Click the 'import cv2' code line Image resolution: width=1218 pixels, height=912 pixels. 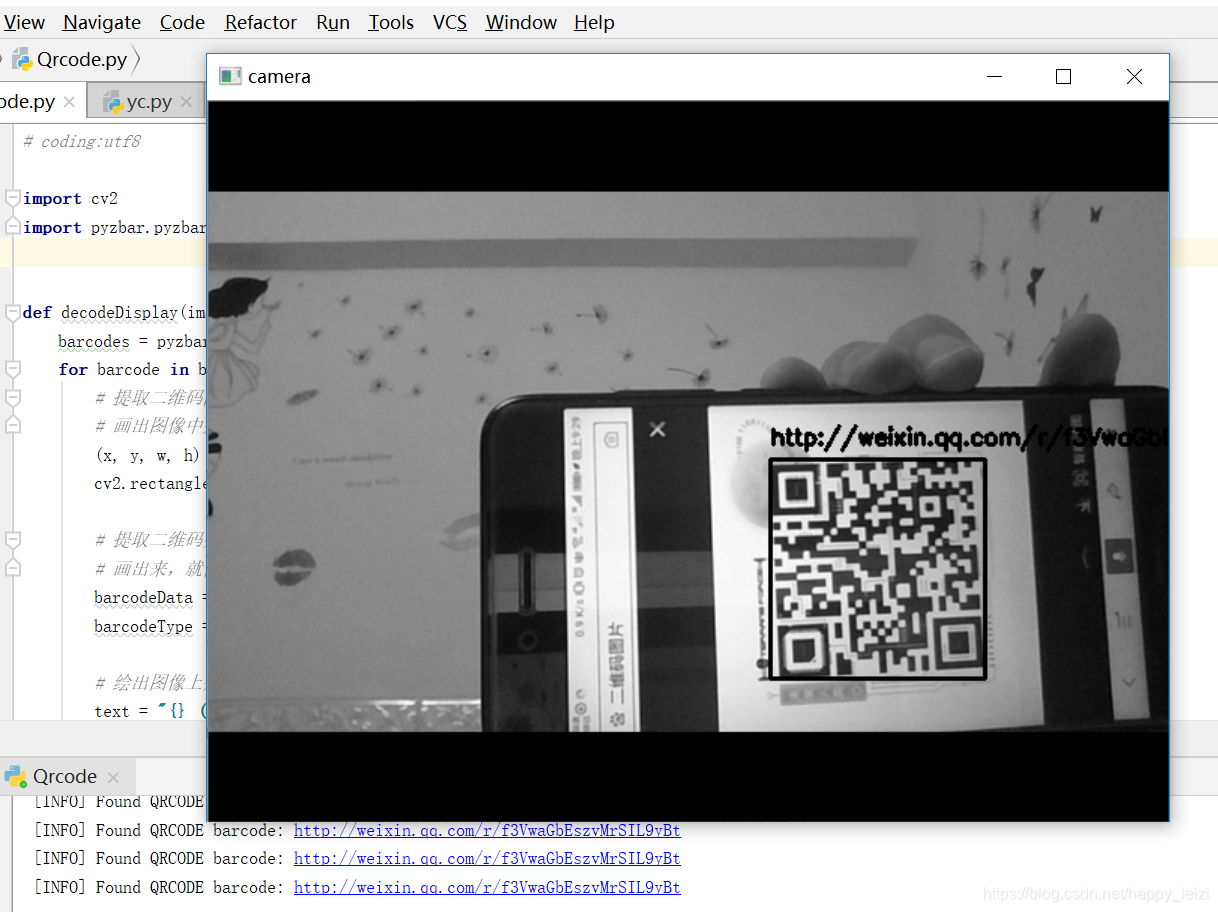point(71,198)
